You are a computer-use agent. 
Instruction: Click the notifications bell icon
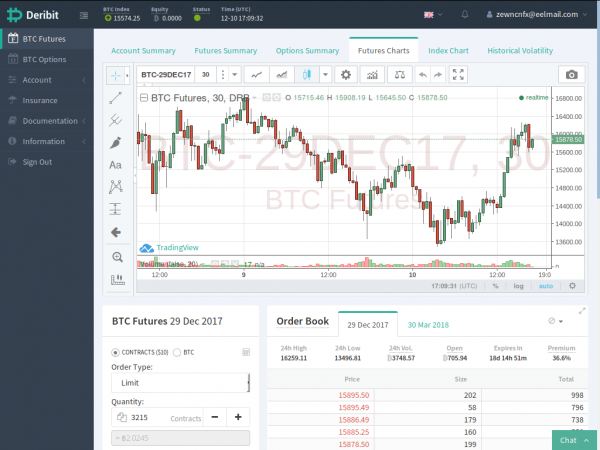pos(465,15)
